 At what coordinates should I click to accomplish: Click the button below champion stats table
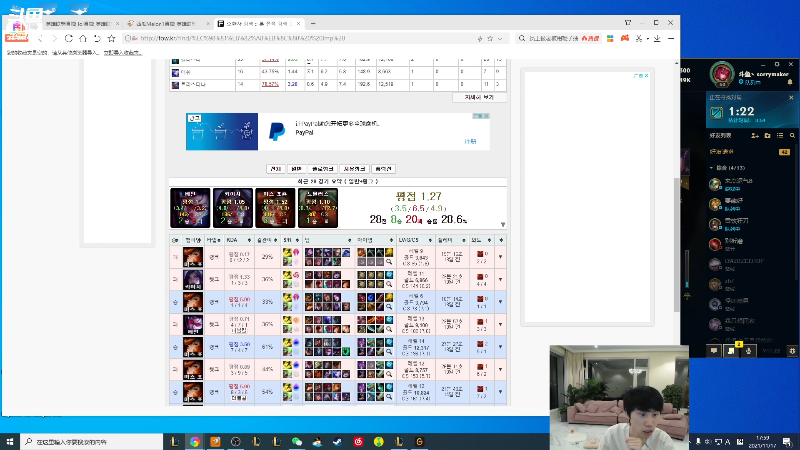point(479,97)
